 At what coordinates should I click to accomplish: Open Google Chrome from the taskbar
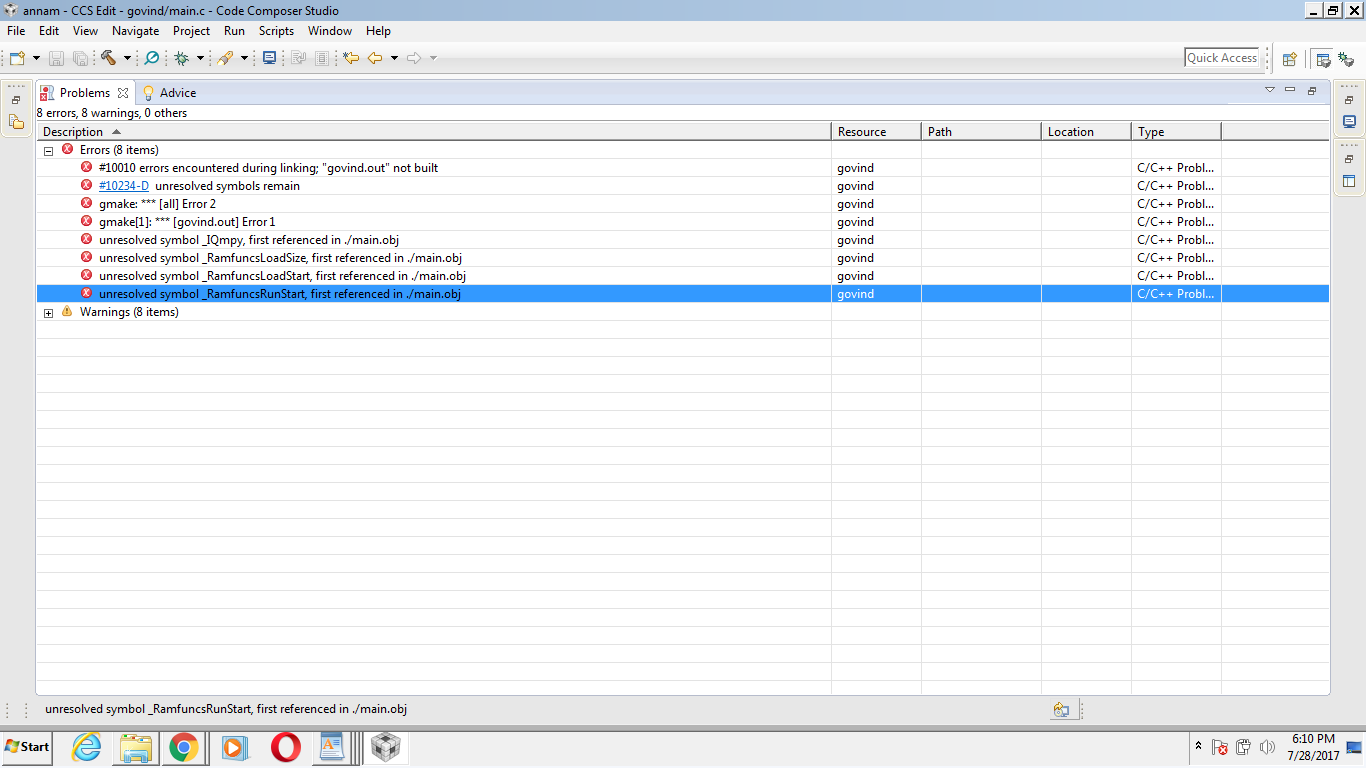pos(183,747)
